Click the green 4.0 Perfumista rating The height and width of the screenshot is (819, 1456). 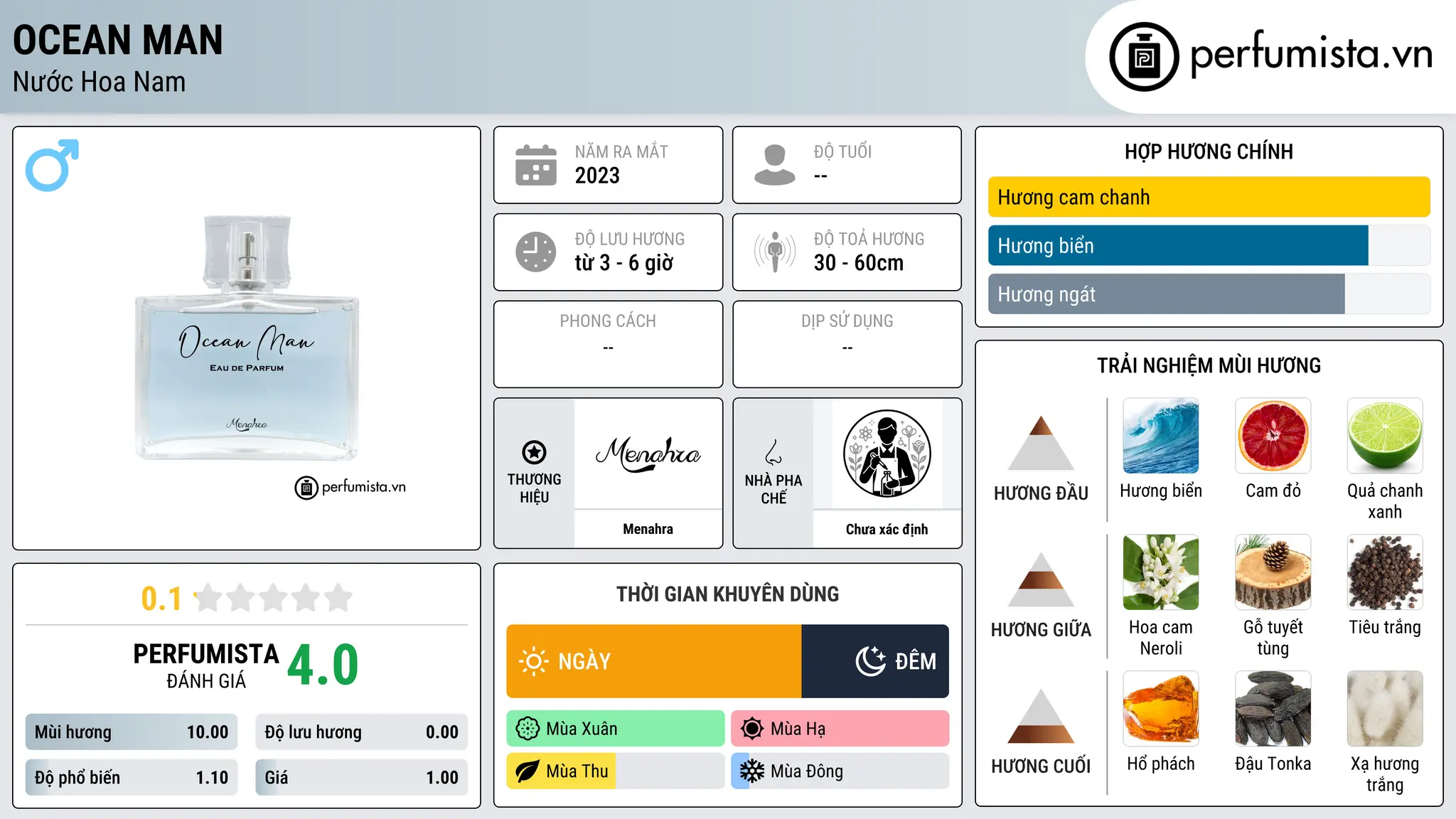pos(323,665)
